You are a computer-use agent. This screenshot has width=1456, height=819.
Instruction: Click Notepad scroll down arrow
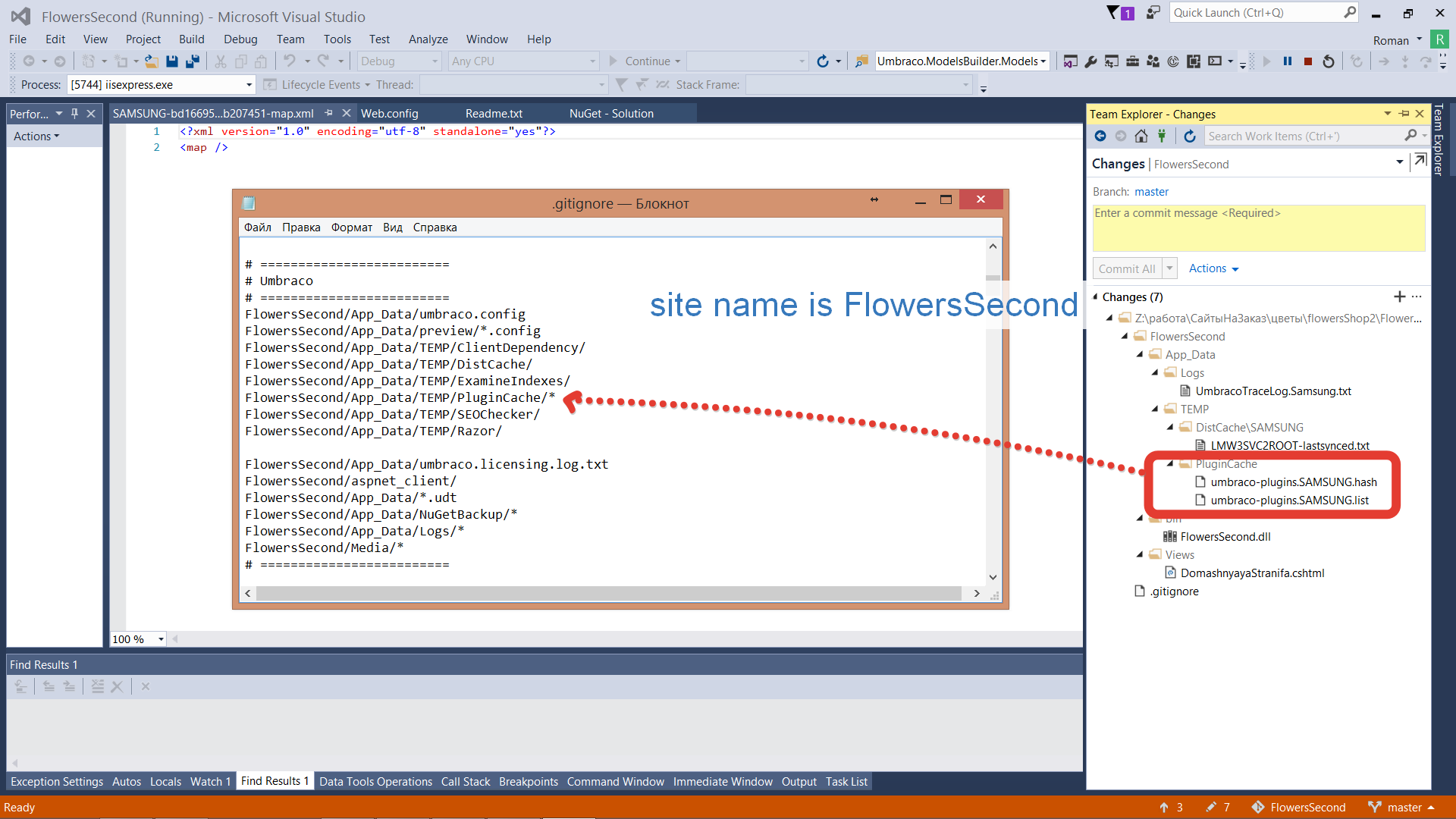tap(993, 577)
